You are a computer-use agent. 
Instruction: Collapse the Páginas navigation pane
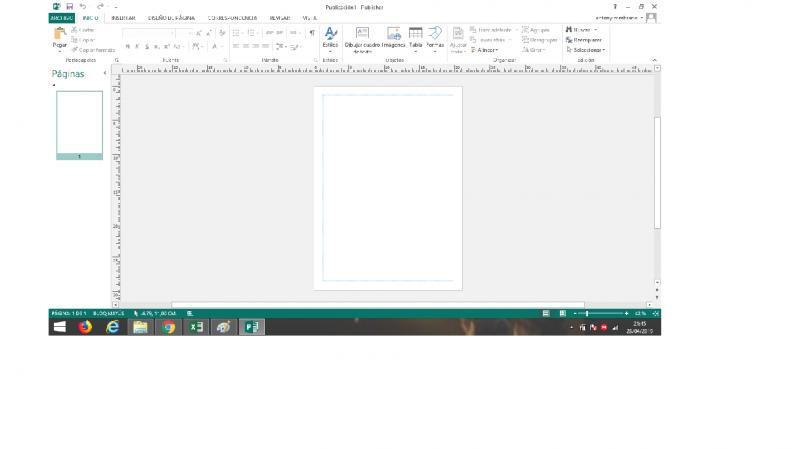pos(105,73)
